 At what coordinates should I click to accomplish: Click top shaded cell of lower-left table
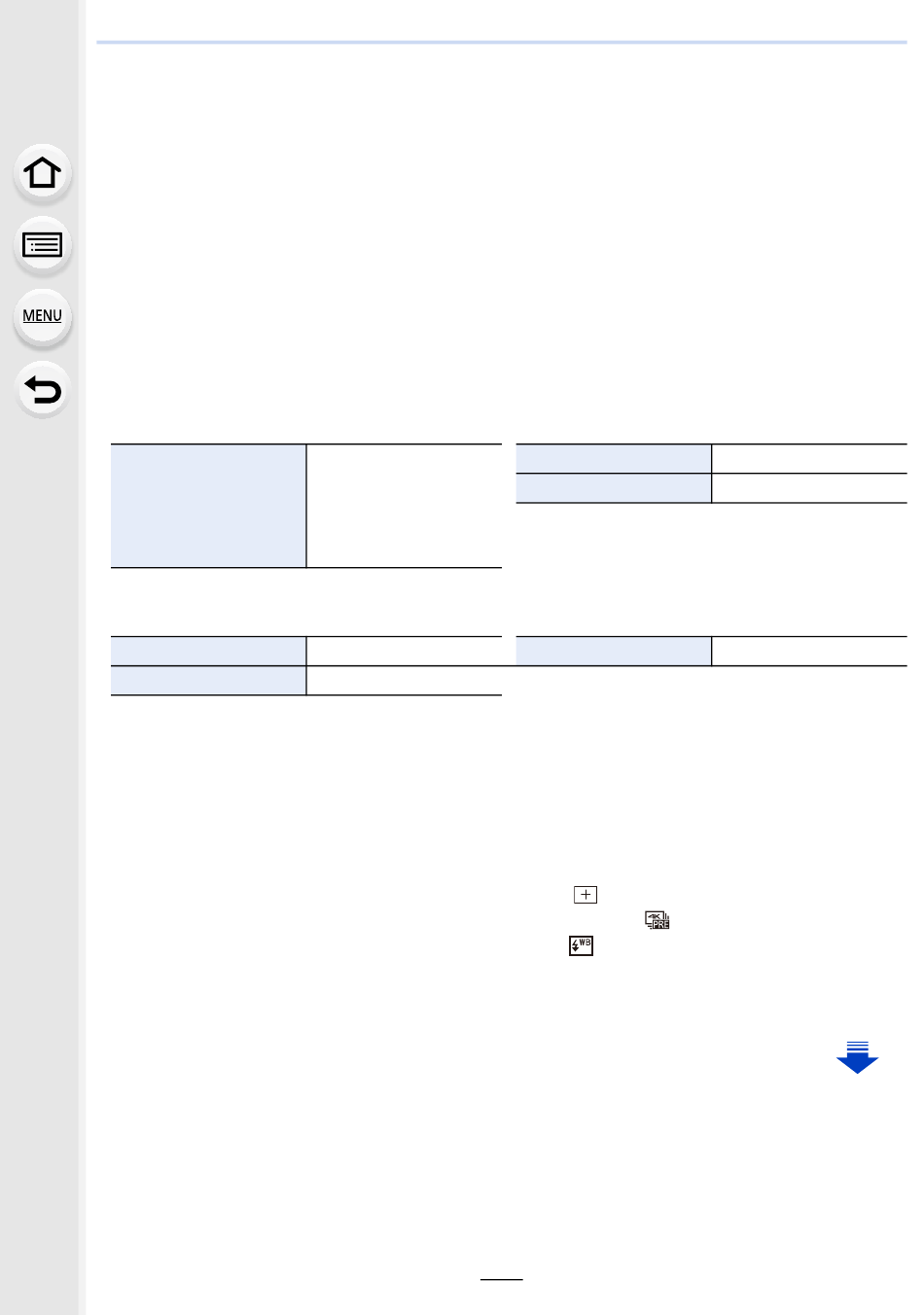208,651
